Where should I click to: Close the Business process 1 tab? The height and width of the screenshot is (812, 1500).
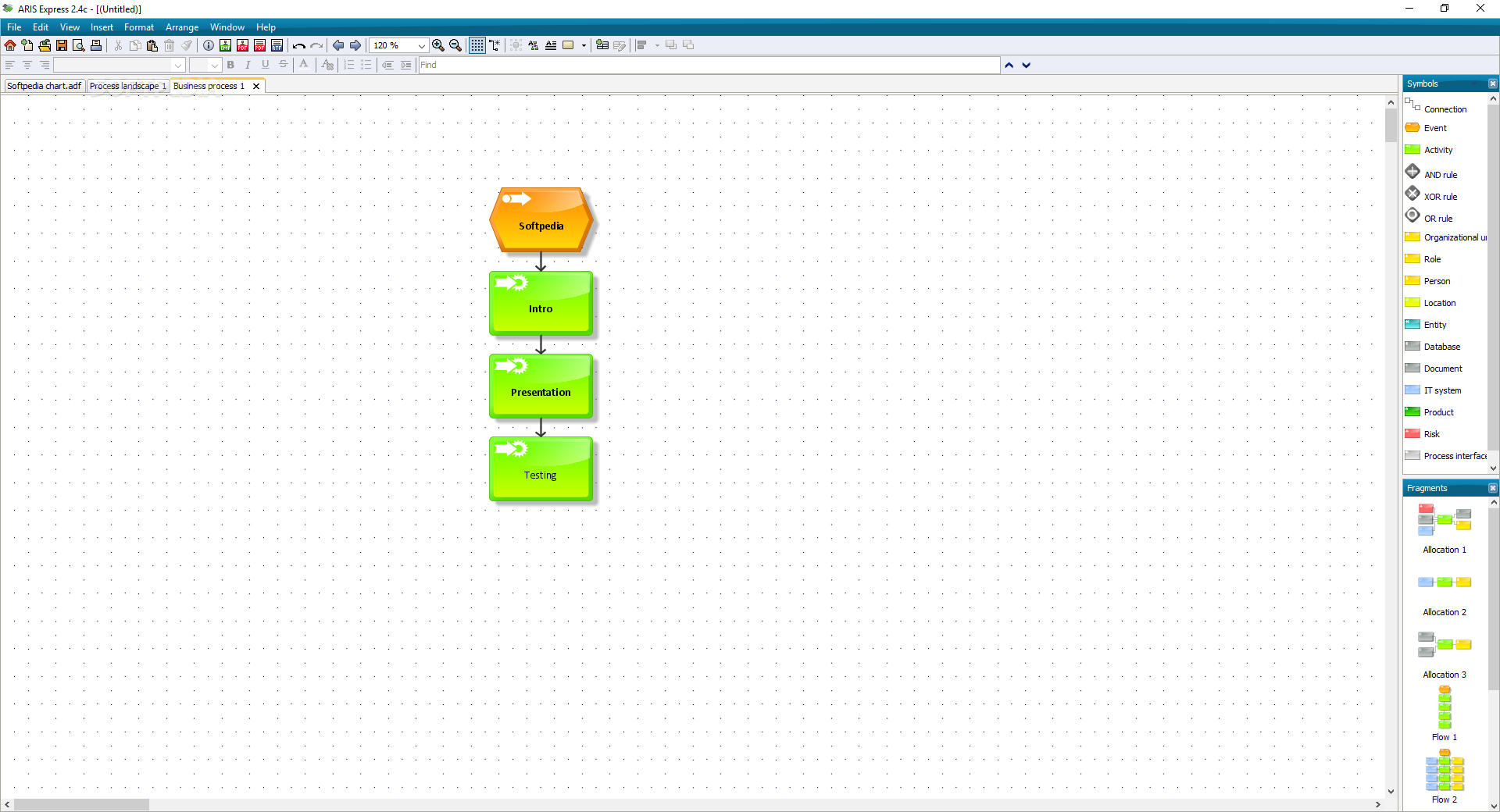point(256,87)
